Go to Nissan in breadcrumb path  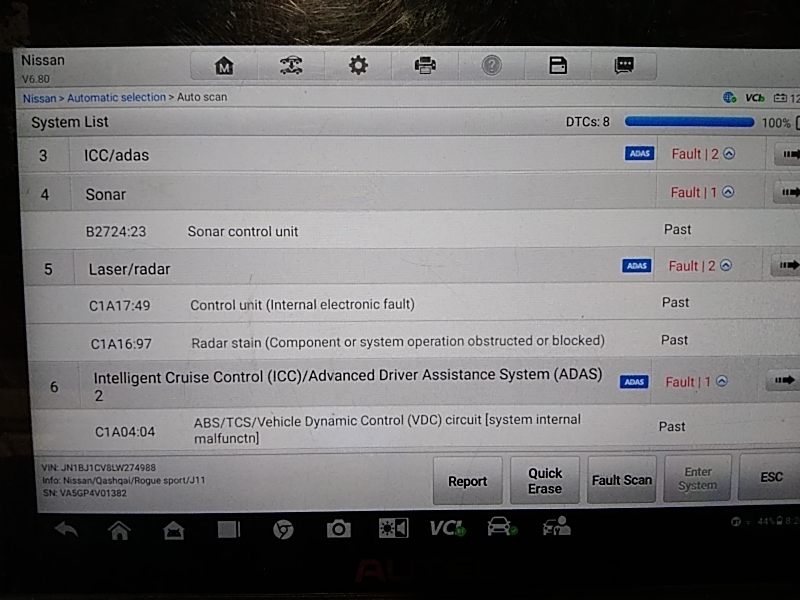(39, 98)
